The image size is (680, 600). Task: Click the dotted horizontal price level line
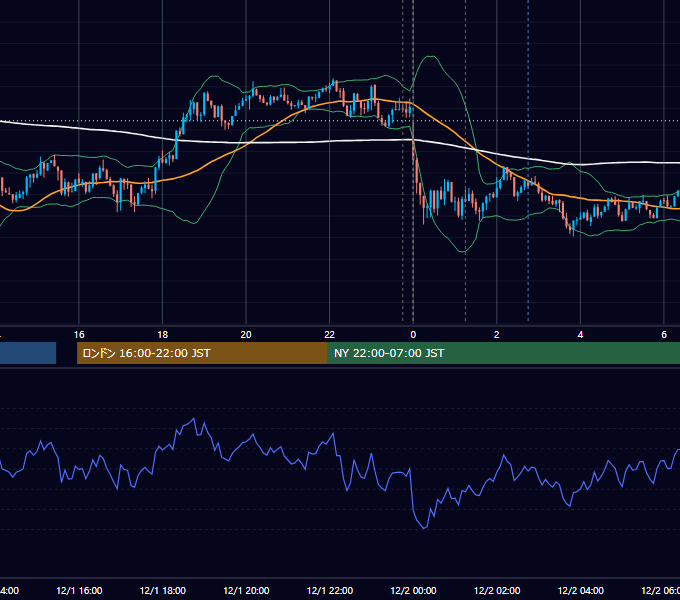tap(340, 121)
